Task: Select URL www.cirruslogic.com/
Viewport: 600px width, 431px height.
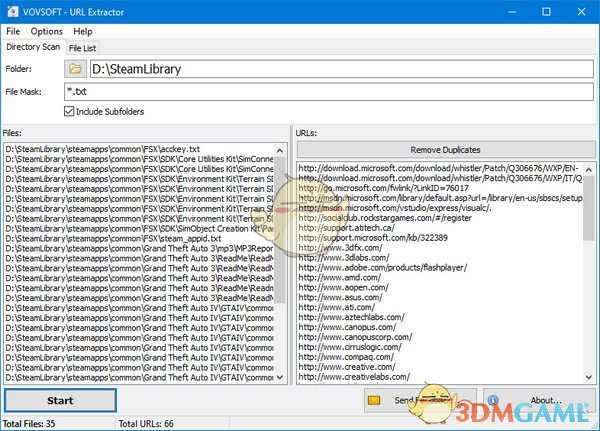Action: click(x=440, y=347)
